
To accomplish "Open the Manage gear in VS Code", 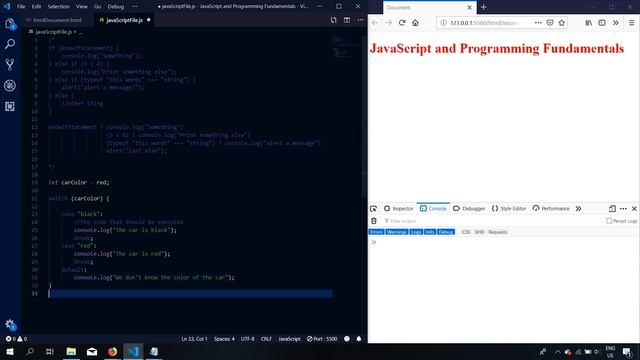I will point(10,324).
